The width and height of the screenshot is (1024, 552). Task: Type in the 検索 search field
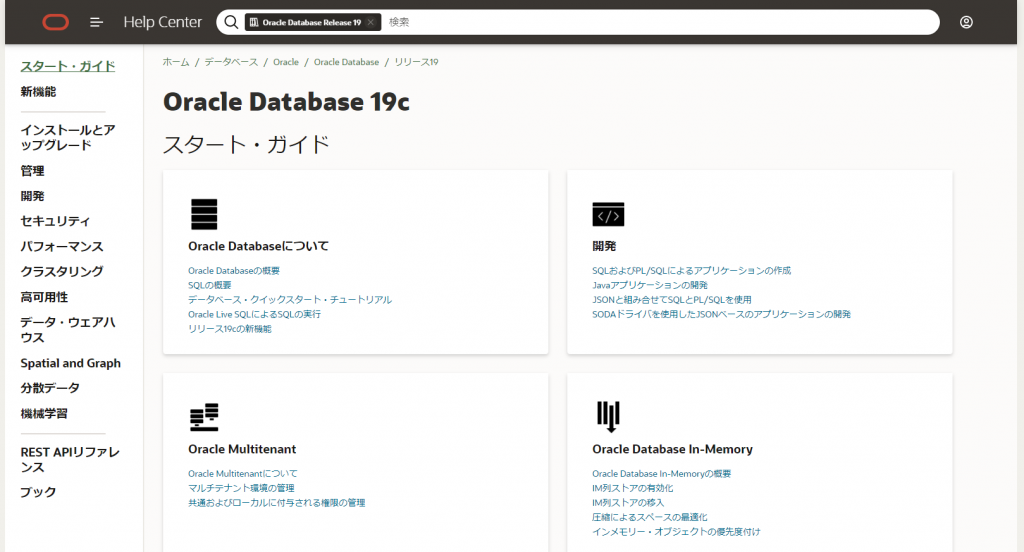(650, 22)
